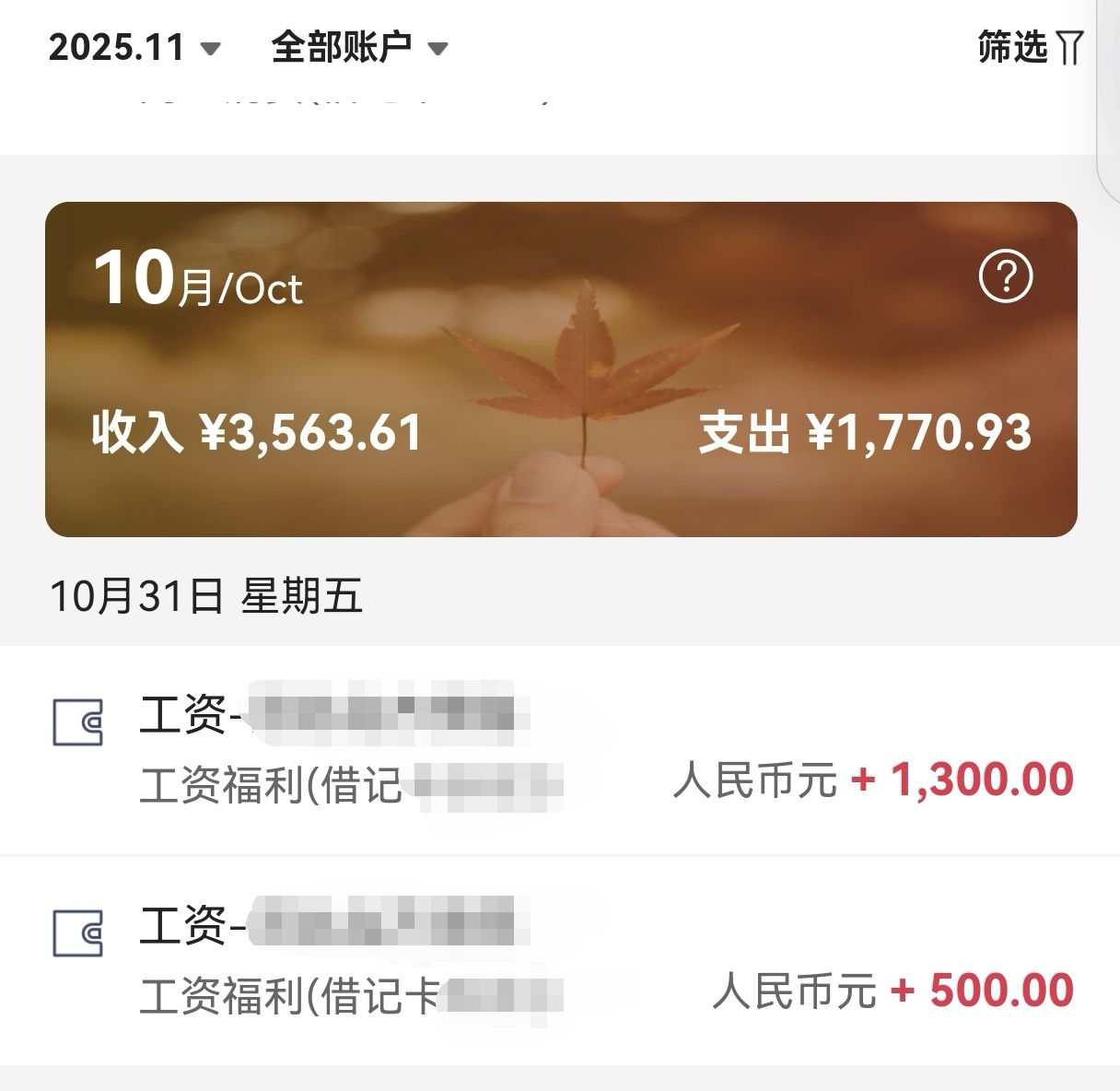This screenshot has height=1091, width=1120.
Task: Click the maple leaf image on card
Action: pyautogui.click(x=586, y=369)
